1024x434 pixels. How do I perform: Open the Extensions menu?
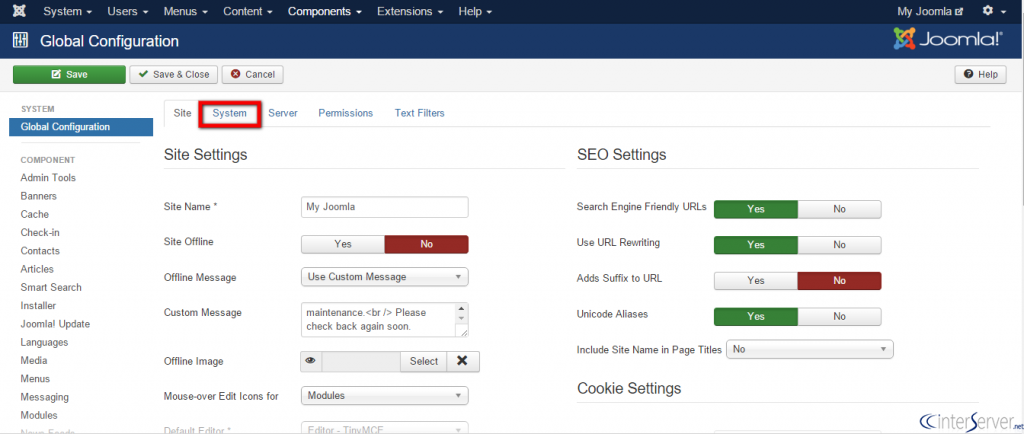pos(410,11)
